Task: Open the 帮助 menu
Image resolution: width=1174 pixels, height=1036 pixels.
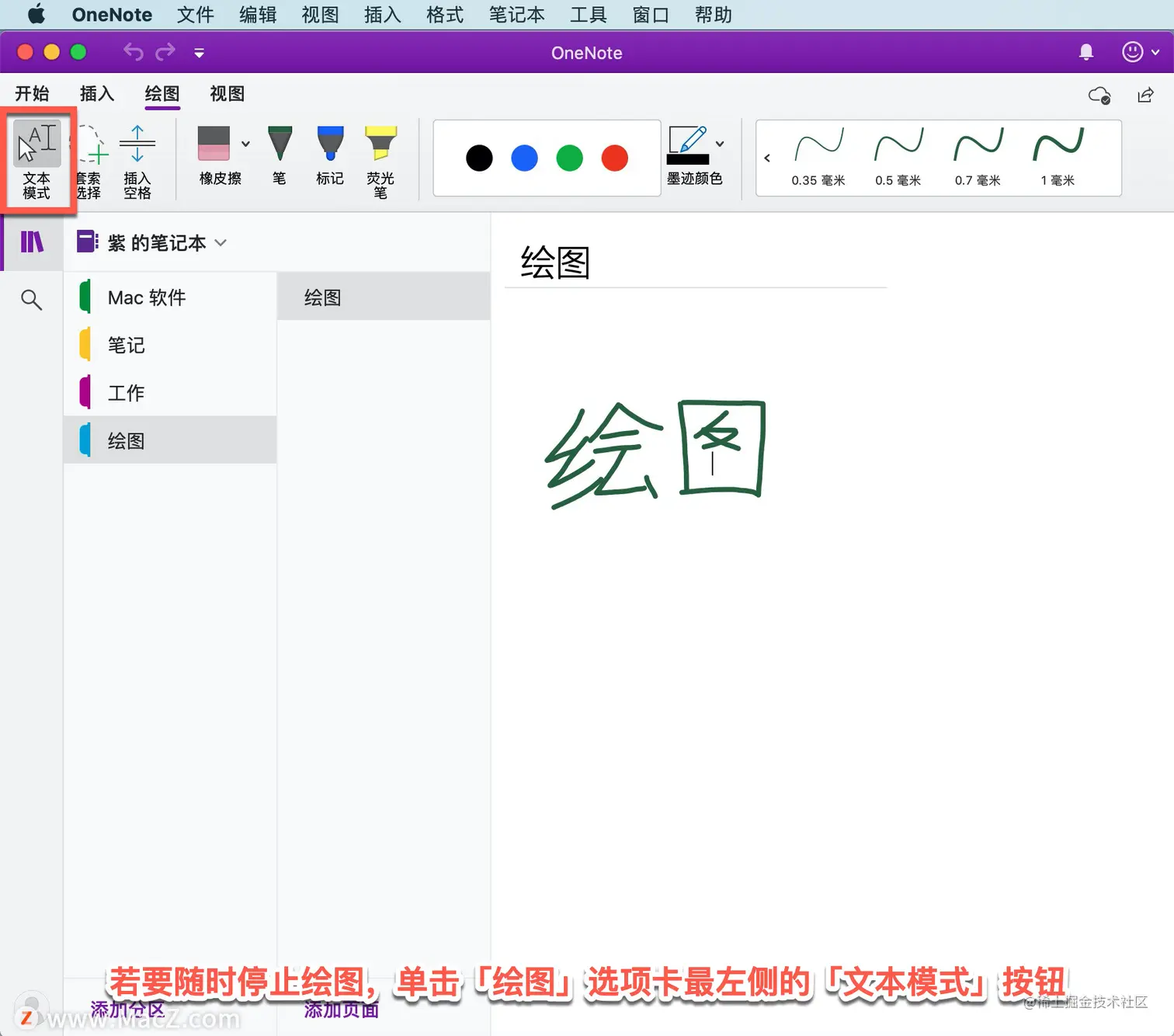Action: [713, 15]
